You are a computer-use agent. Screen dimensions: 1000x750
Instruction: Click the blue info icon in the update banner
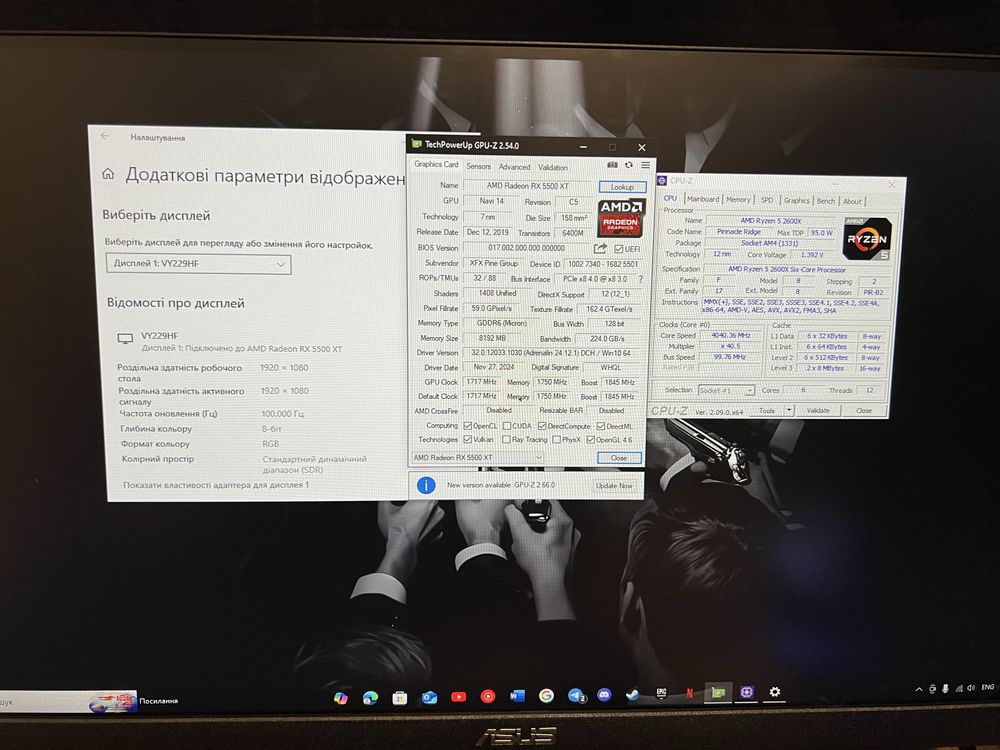(426, 485)
